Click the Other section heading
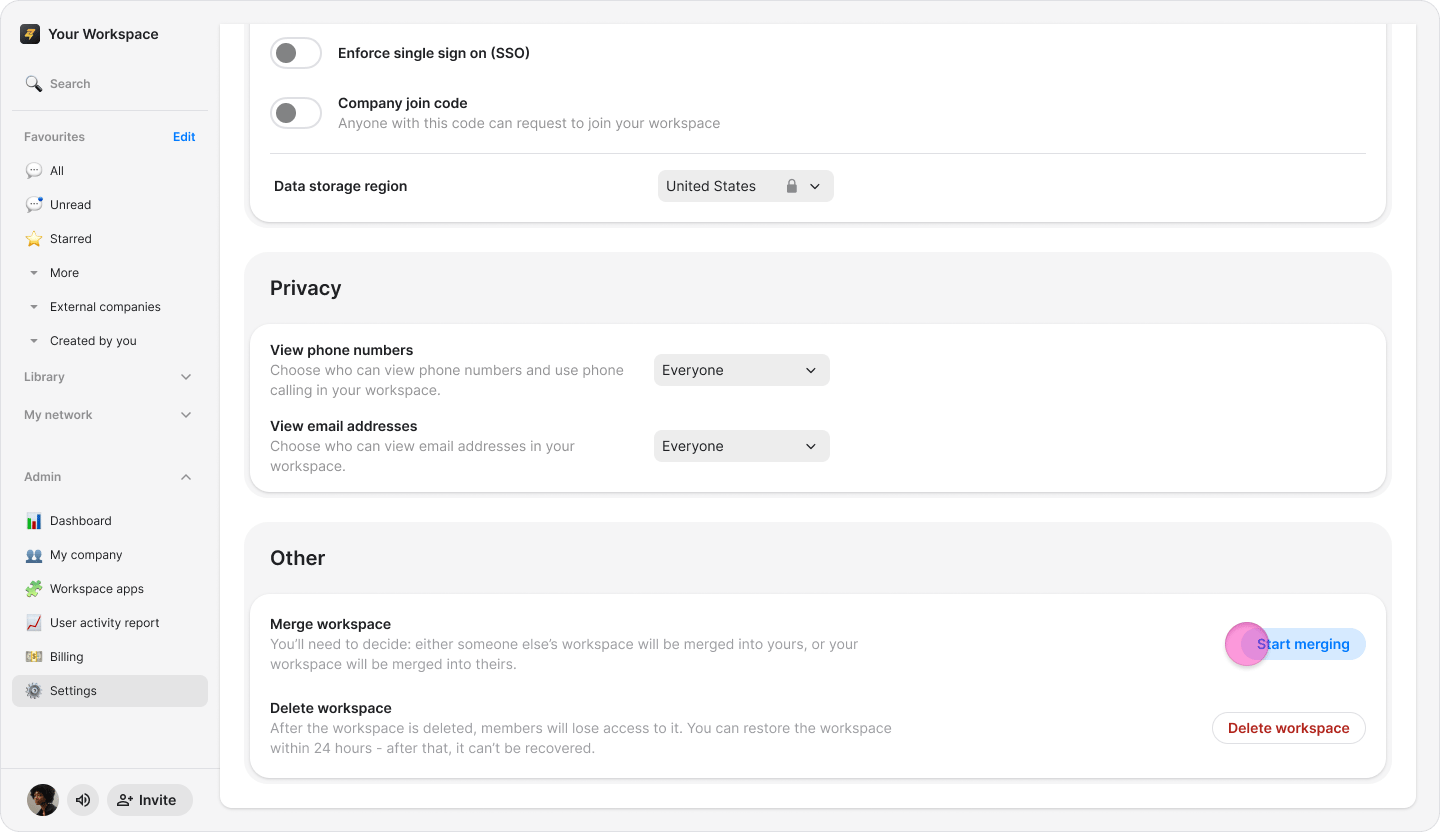The height and width of the screenshot is (832, 1440). [x=298, y=558]
